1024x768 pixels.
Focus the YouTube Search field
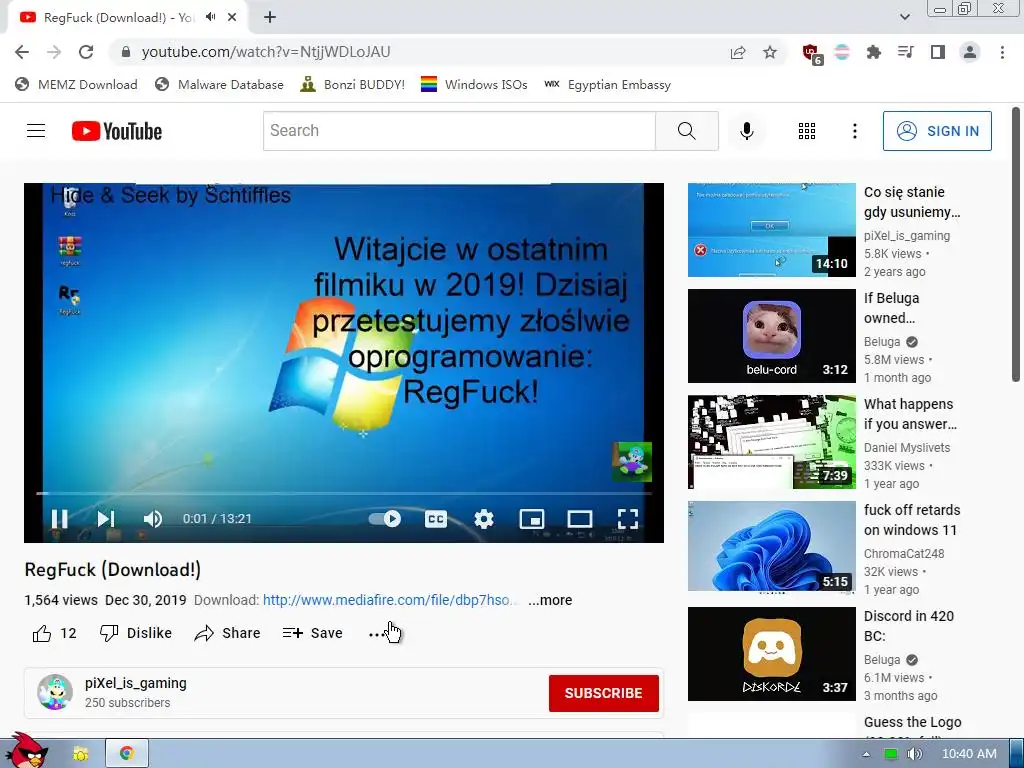click(x=459, y=131)
